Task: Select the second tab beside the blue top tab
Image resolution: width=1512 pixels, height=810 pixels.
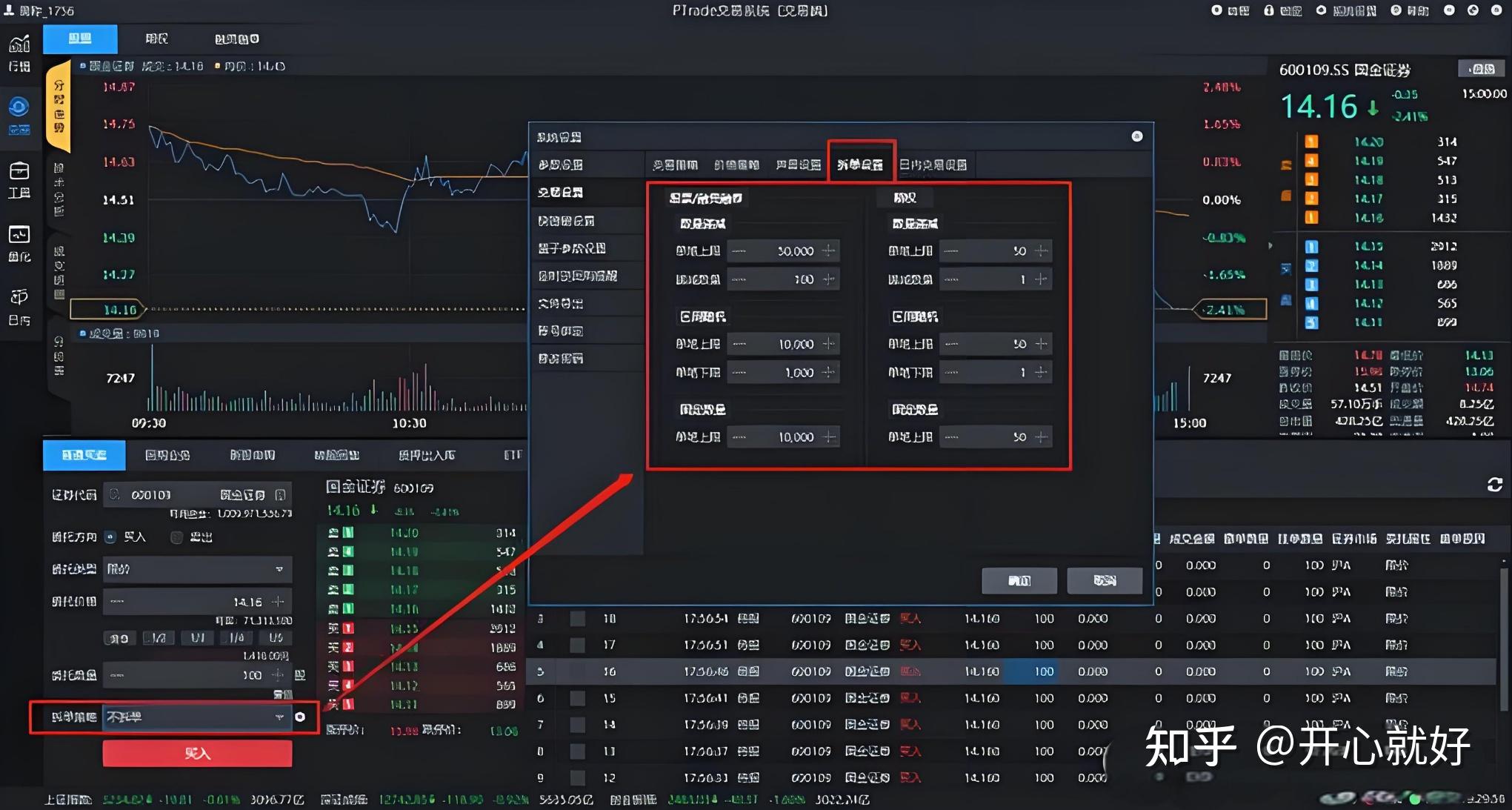Action: point(156,39)
